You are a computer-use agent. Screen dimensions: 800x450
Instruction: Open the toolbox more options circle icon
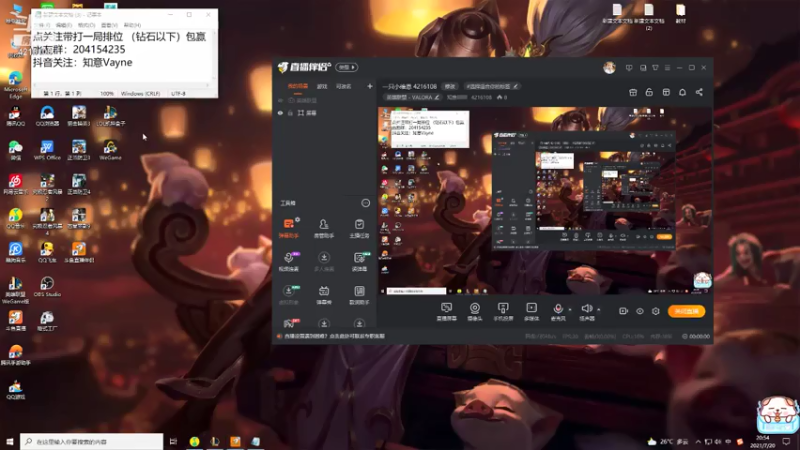(x=366, y=203)
